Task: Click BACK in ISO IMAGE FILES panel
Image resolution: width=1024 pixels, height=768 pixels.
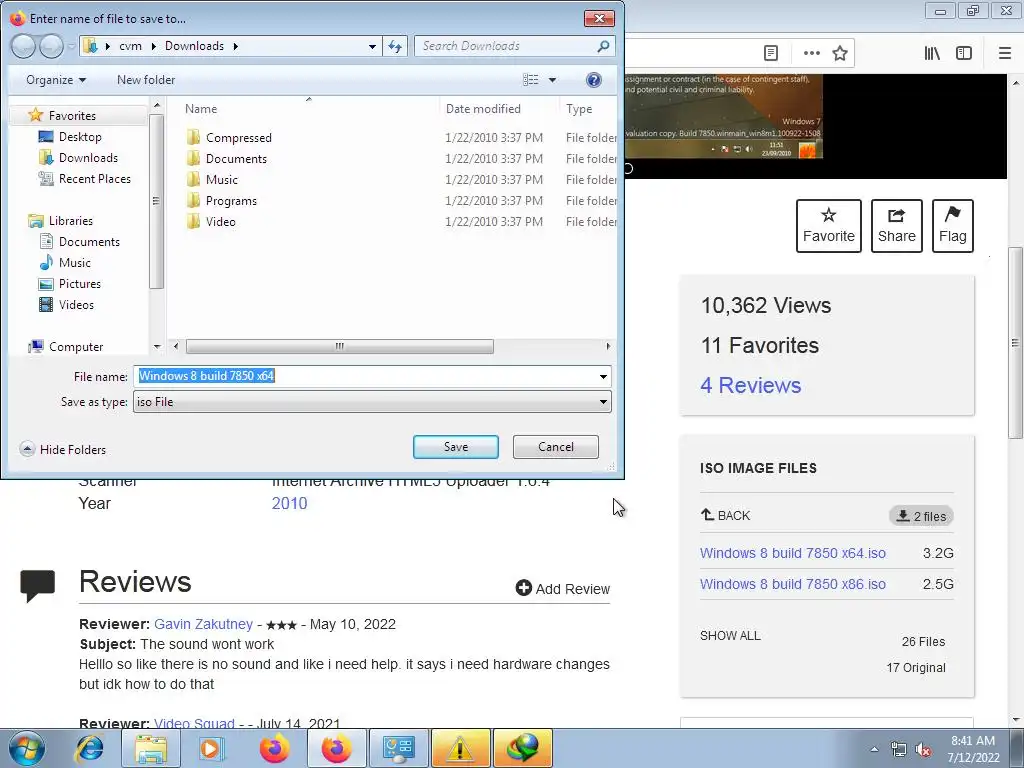Action: 726,515
